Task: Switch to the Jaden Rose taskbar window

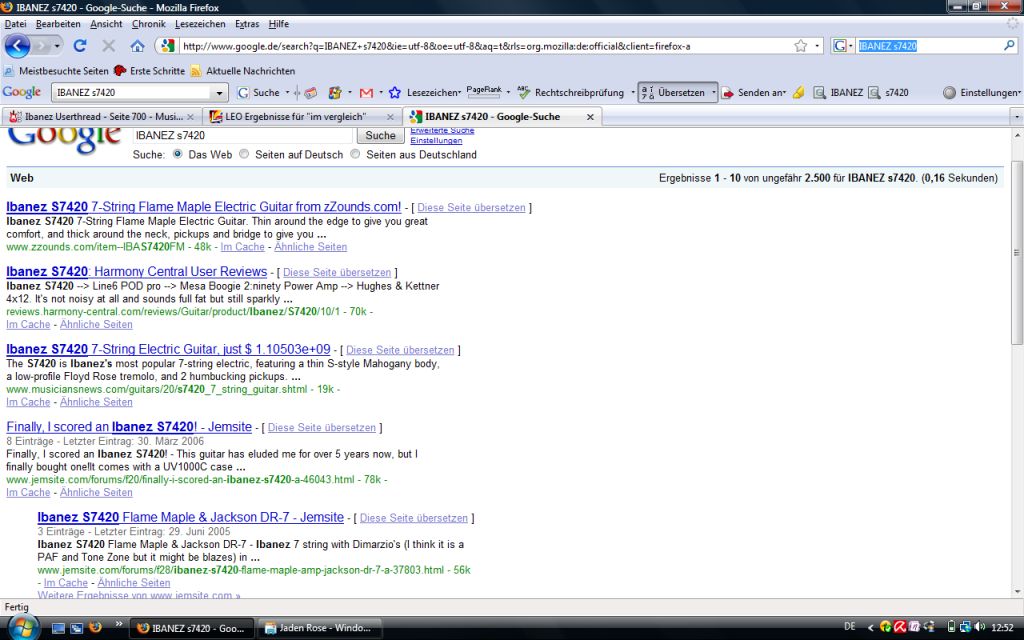Action: tap(319, 628)
